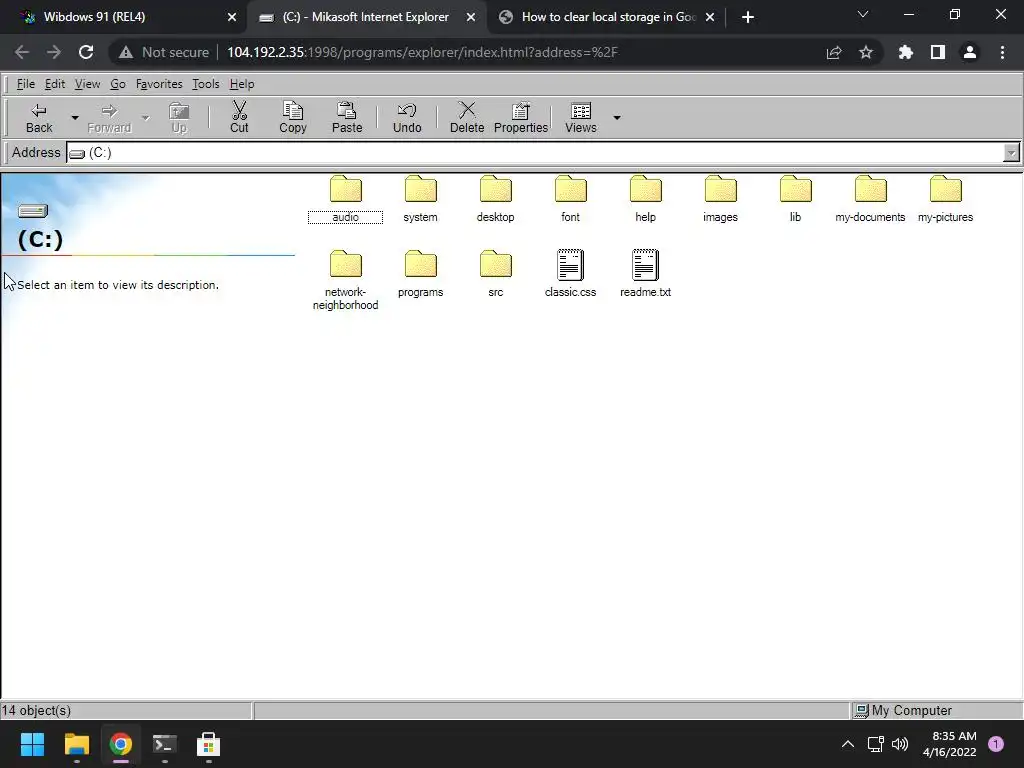Open Microsoft Store from taskbar
Viewport: 1024px width, 768px height.
tap(208, 744)
